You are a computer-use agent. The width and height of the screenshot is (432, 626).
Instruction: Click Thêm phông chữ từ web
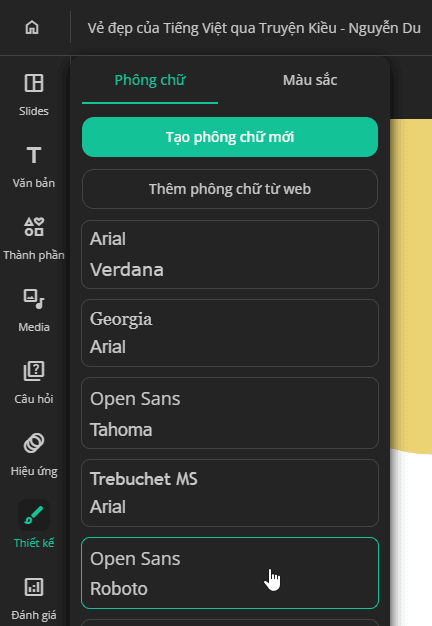tap(230, 189)
